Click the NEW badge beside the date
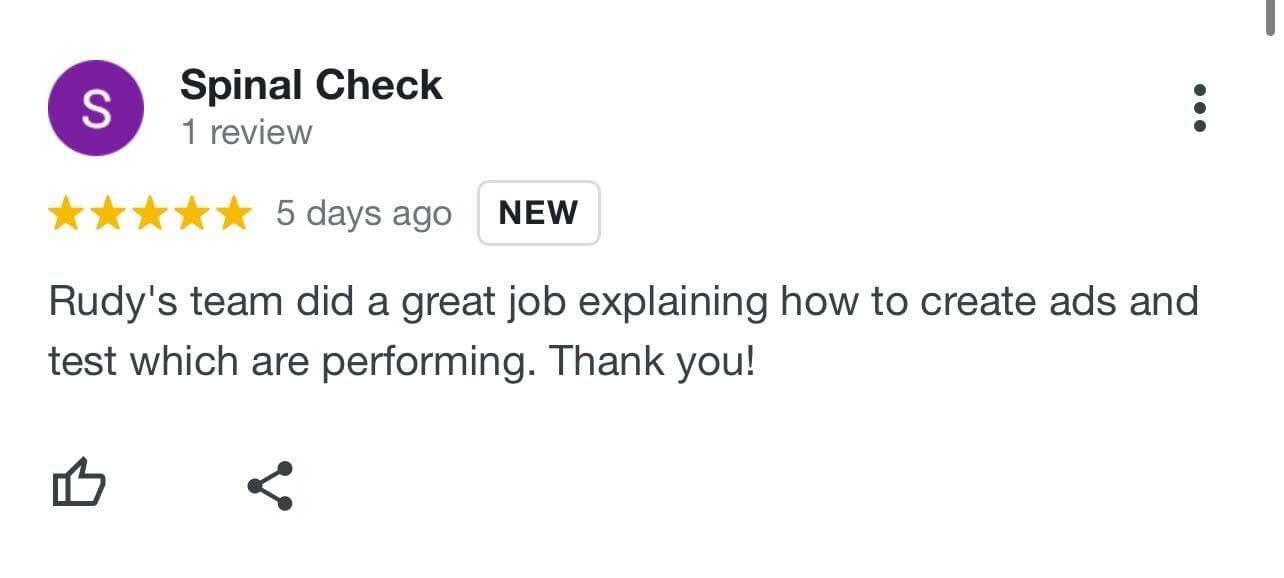Viewport: 1284px width, 578px height. [539, 213]
